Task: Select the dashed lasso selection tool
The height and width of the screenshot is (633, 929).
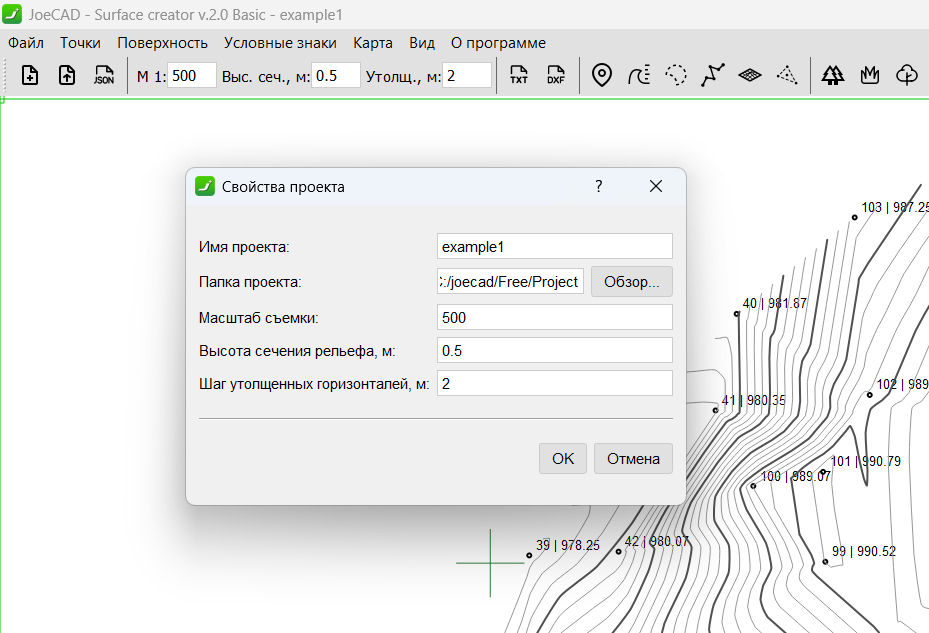Action: [677, 76]
